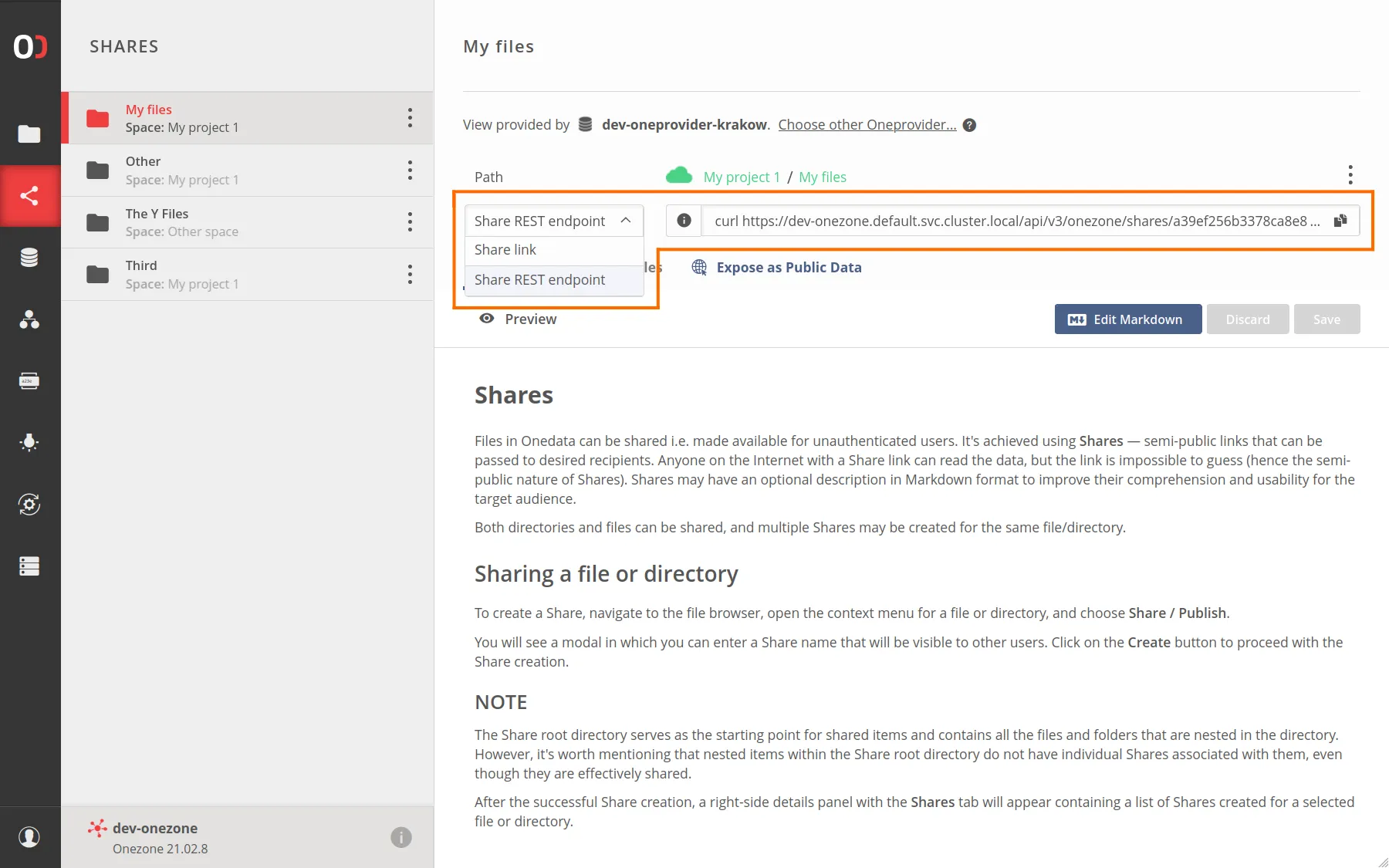Open Choose other Oneprovider link

click(866, 124)
